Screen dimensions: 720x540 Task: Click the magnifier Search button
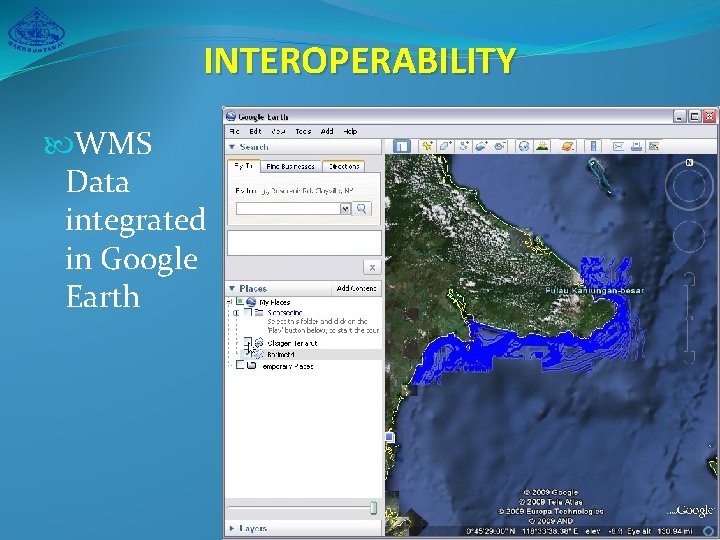pos(362,209)
